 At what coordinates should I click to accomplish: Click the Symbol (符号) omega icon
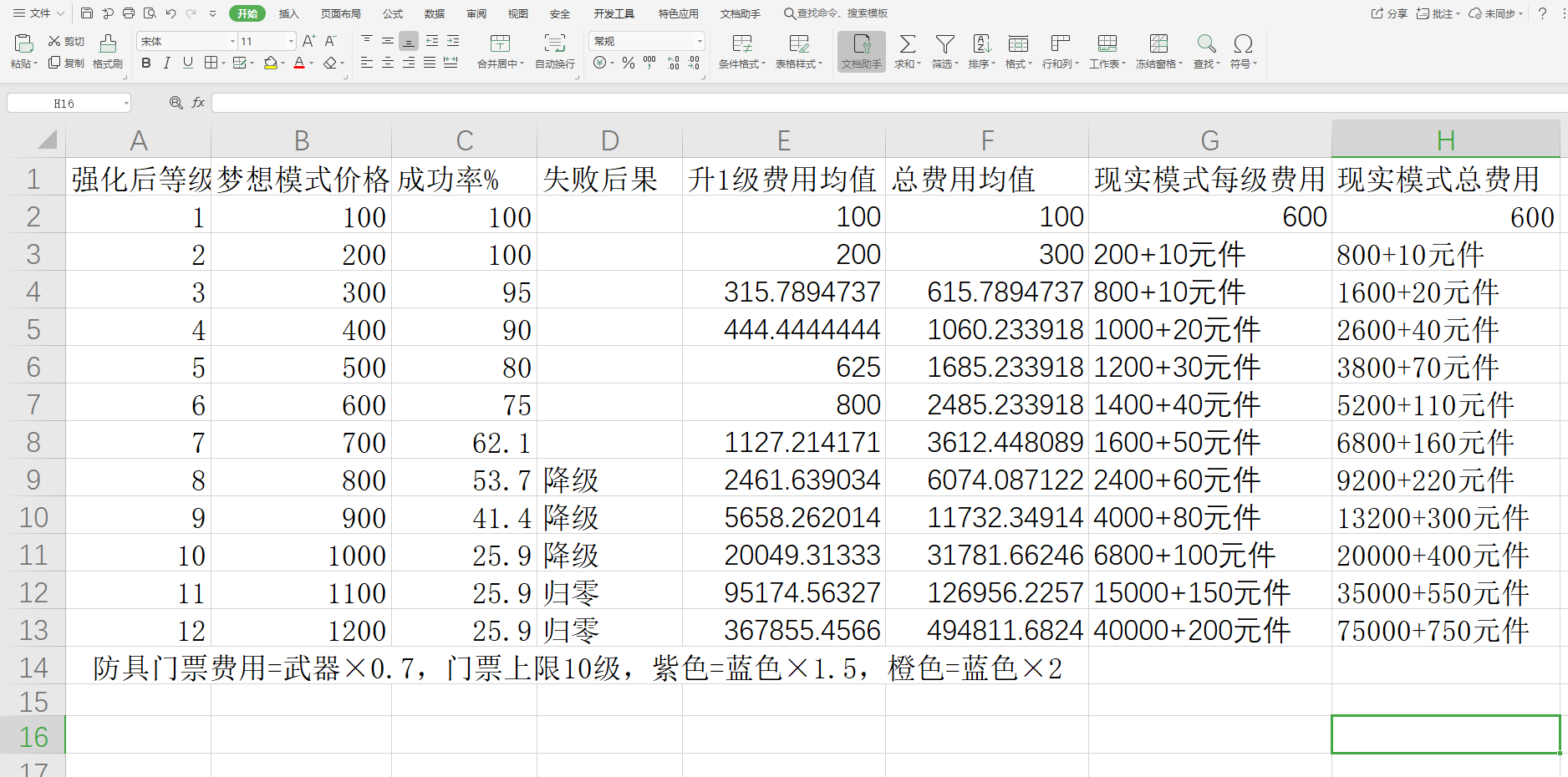(x=1243, y=44)
